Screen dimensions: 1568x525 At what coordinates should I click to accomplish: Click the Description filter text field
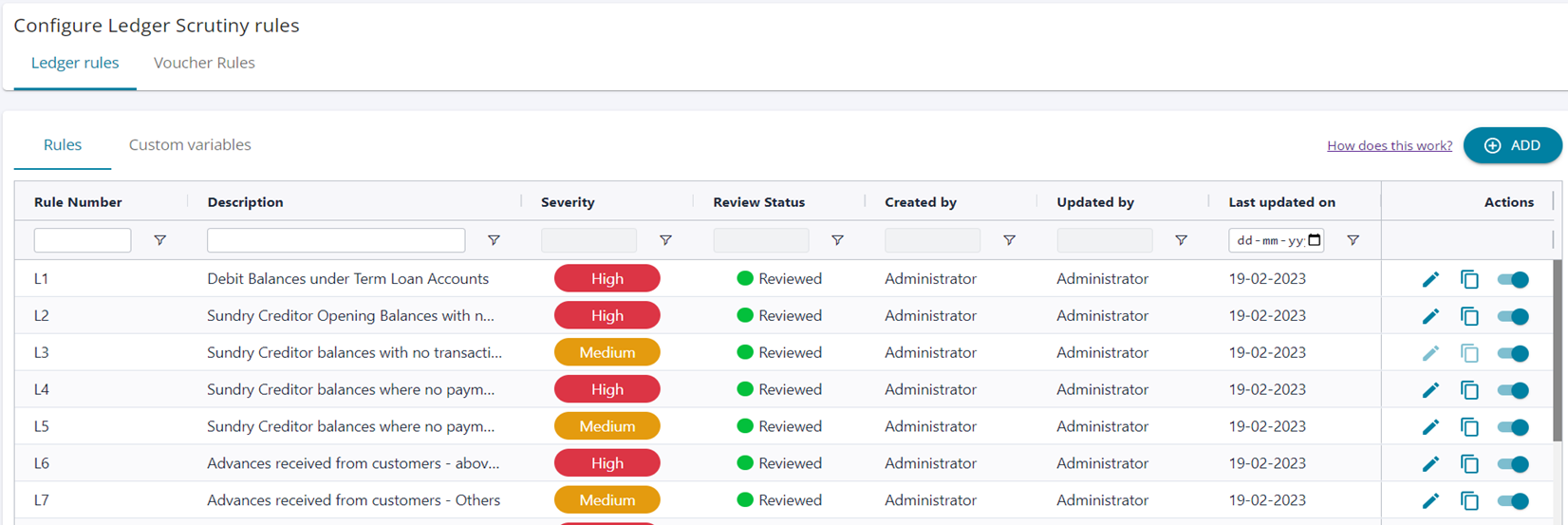coord(336,240)
